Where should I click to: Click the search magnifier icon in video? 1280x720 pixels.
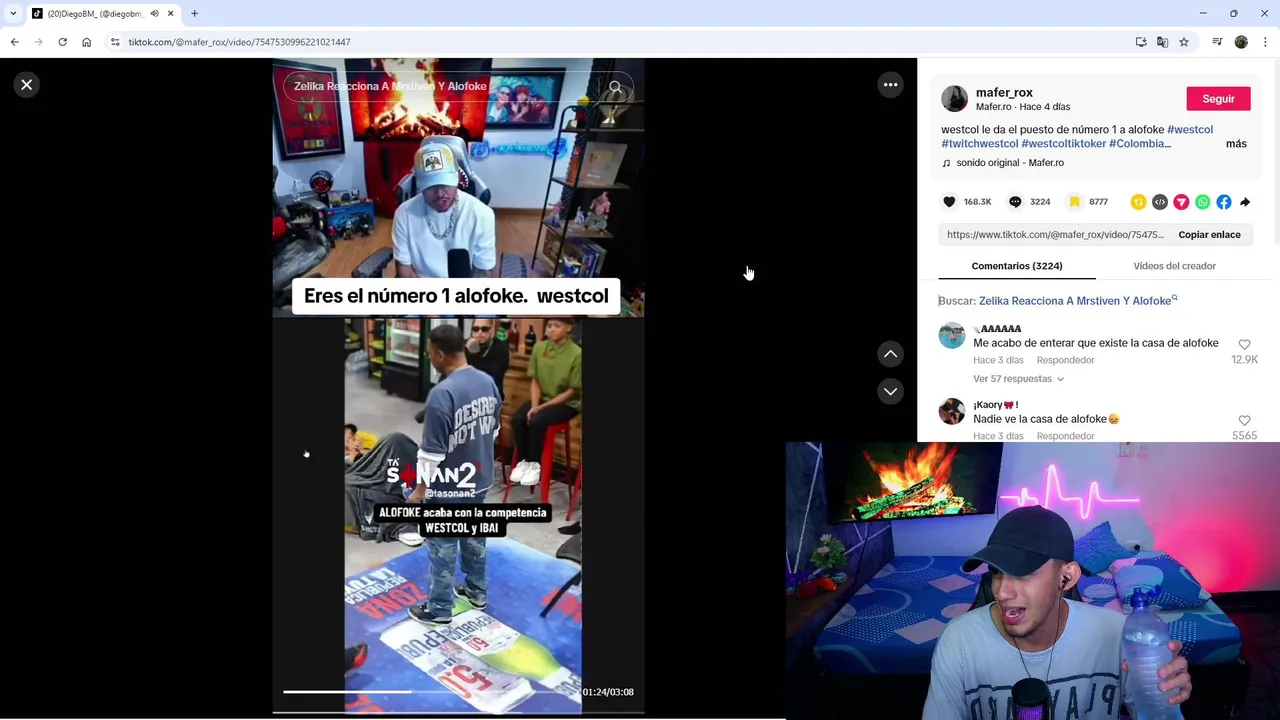(x=615, y=87)
